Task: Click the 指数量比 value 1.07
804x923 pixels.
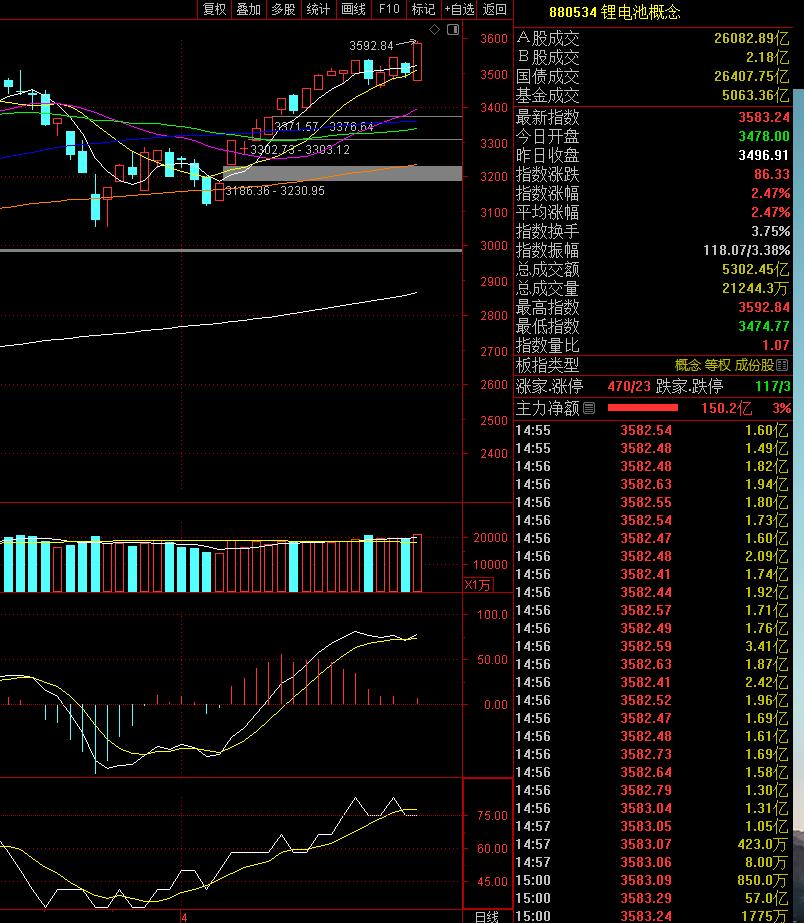Action: tap(776, 345)
